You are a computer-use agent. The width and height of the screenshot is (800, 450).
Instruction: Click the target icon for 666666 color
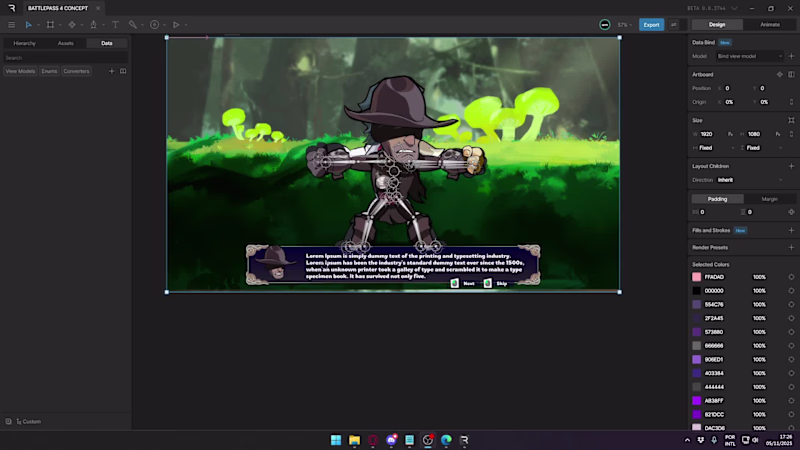(x=791, y=346)
